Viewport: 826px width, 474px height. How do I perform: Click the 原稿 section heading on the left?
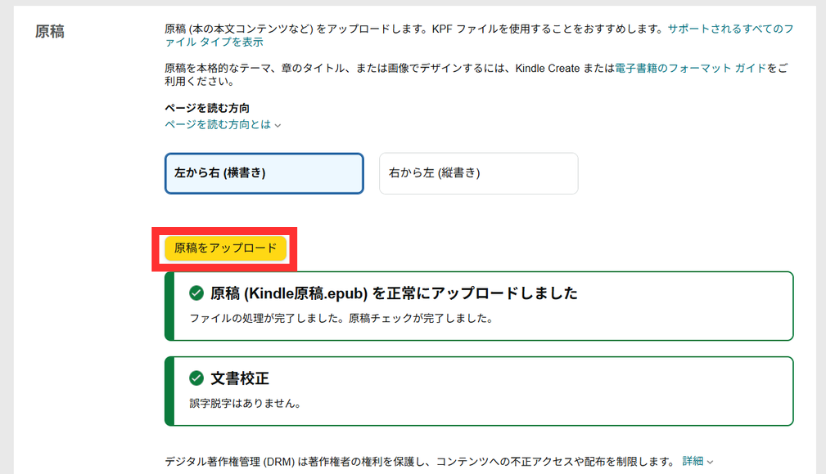[x=50, y=31]
